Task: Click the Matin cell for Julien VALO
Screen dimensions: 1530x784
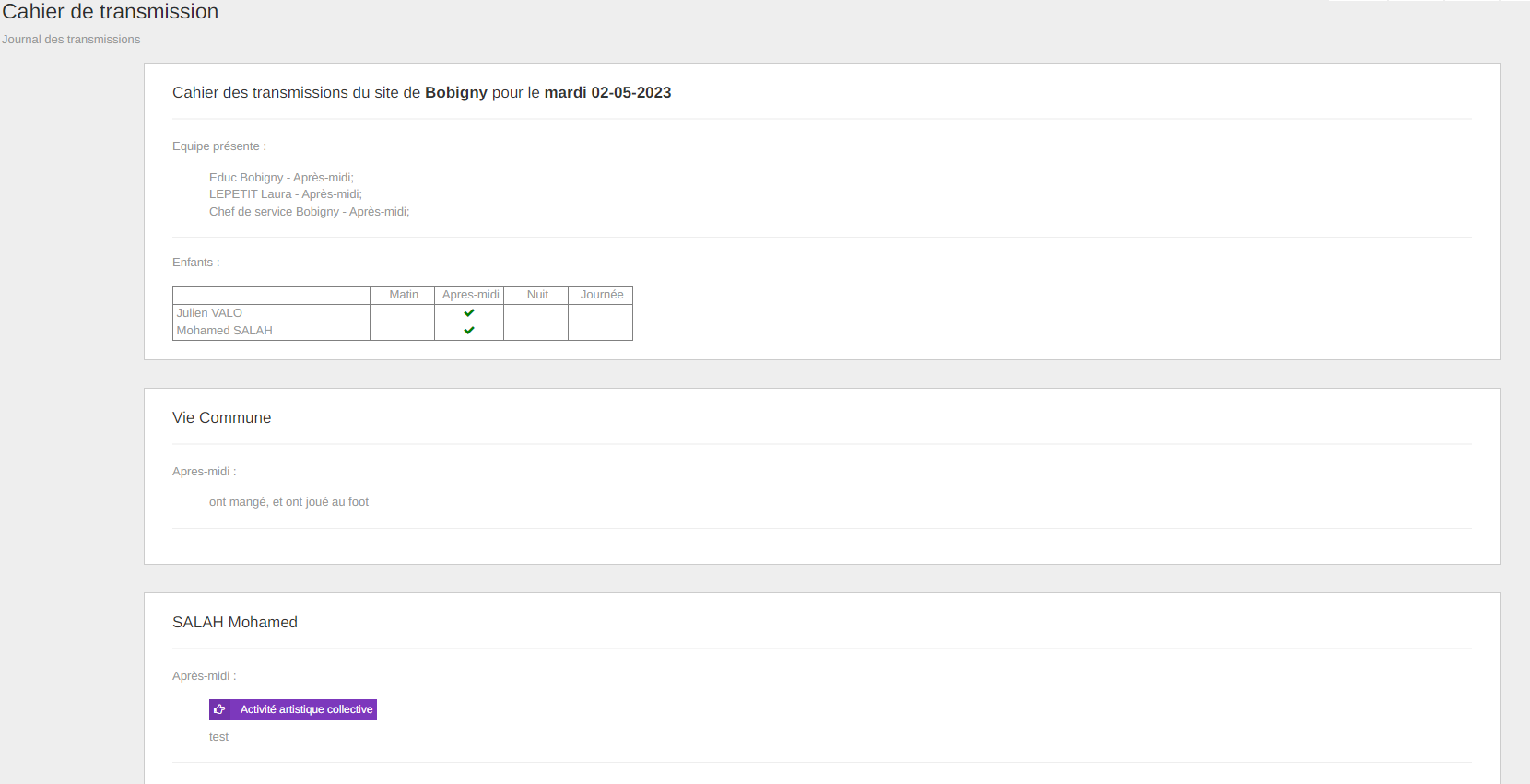Action: coord(402,313)
